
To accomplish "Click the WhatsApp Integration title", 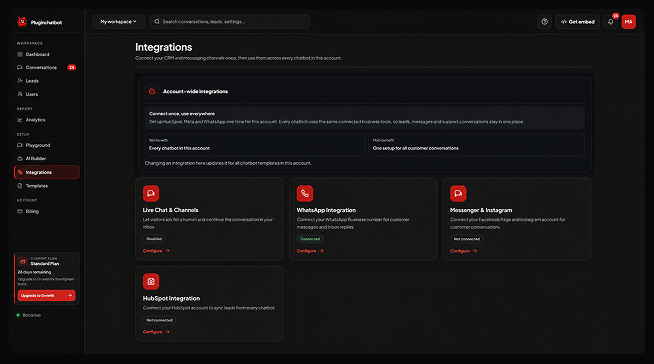I will click(x=326, y=210).
